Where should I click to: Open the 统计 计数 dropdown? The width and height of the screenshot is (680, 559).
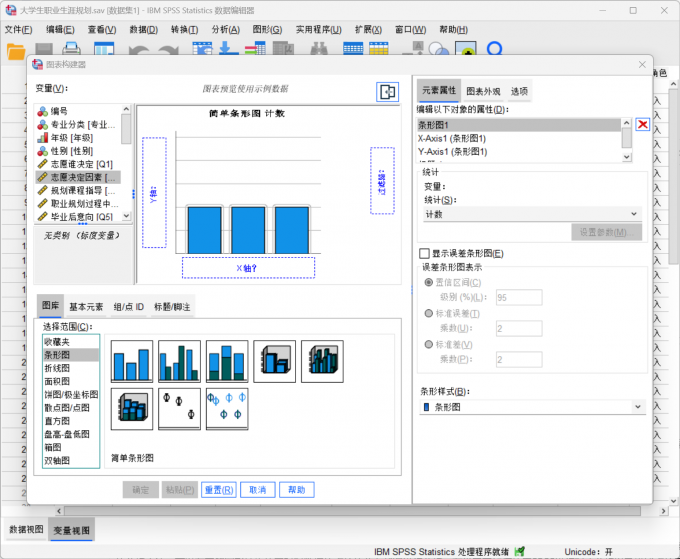(532, 214)
